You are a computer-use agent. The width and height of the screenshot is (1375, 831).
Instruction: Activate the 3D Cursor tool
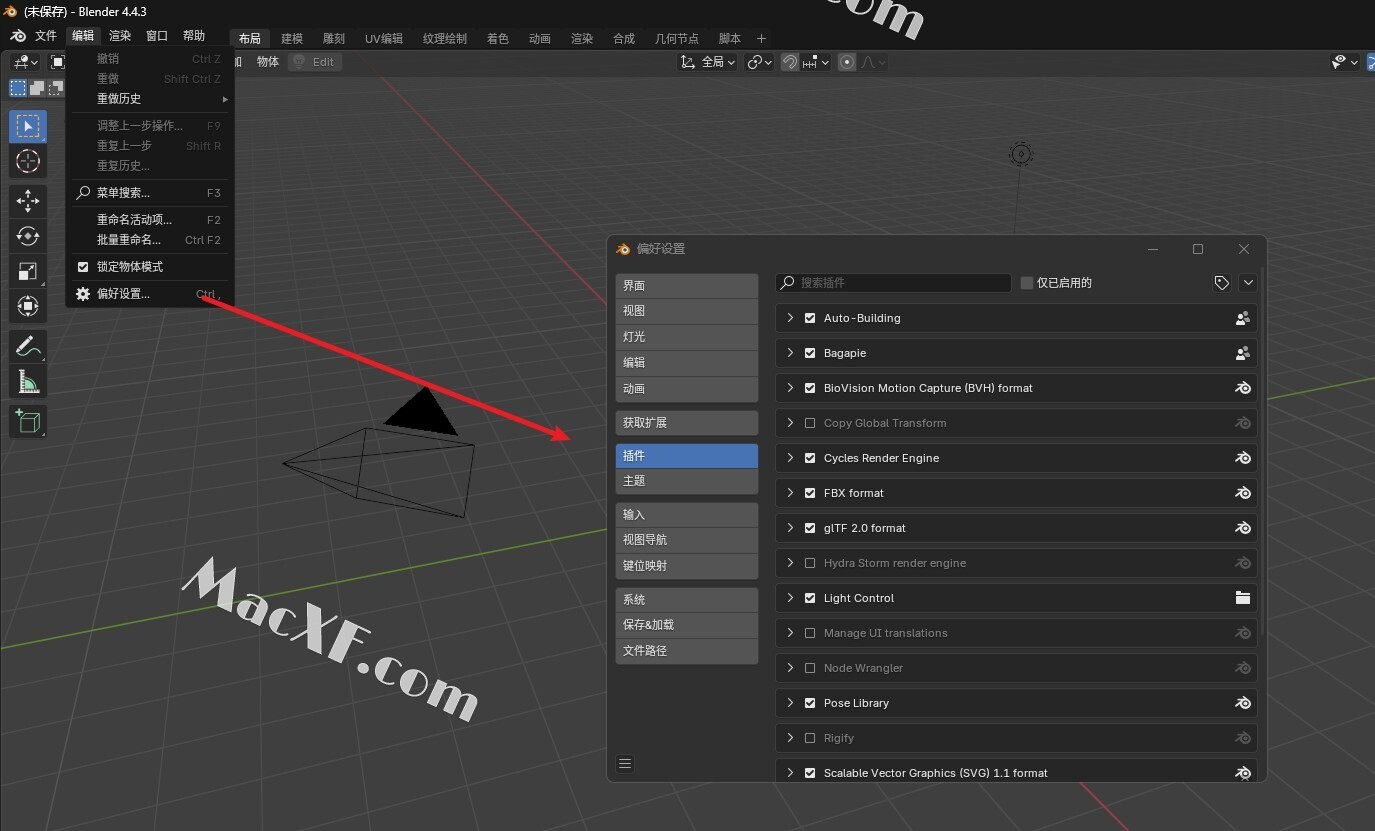(28, 161)
